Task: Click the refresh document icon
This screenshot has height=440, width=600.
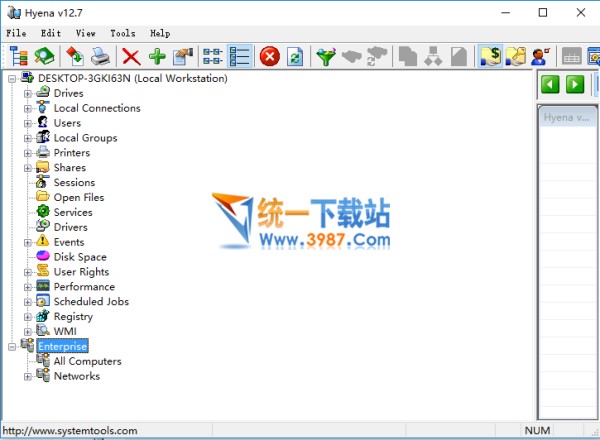Action: tap(295, 57)
